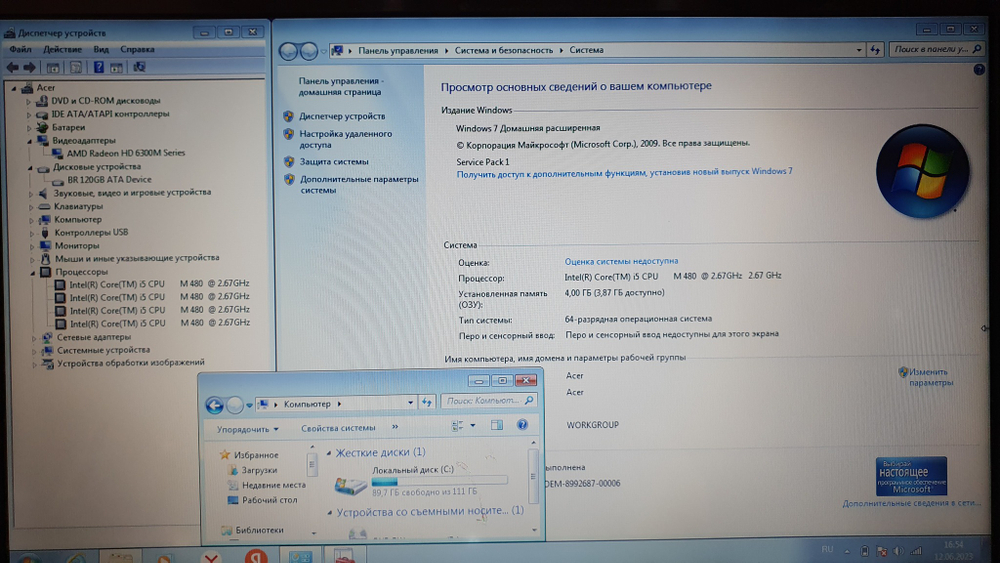The height and width of the screenshot is (563, 1000).
Task: Open Дополнительные параметры системы link
Action: pos(359,185)
